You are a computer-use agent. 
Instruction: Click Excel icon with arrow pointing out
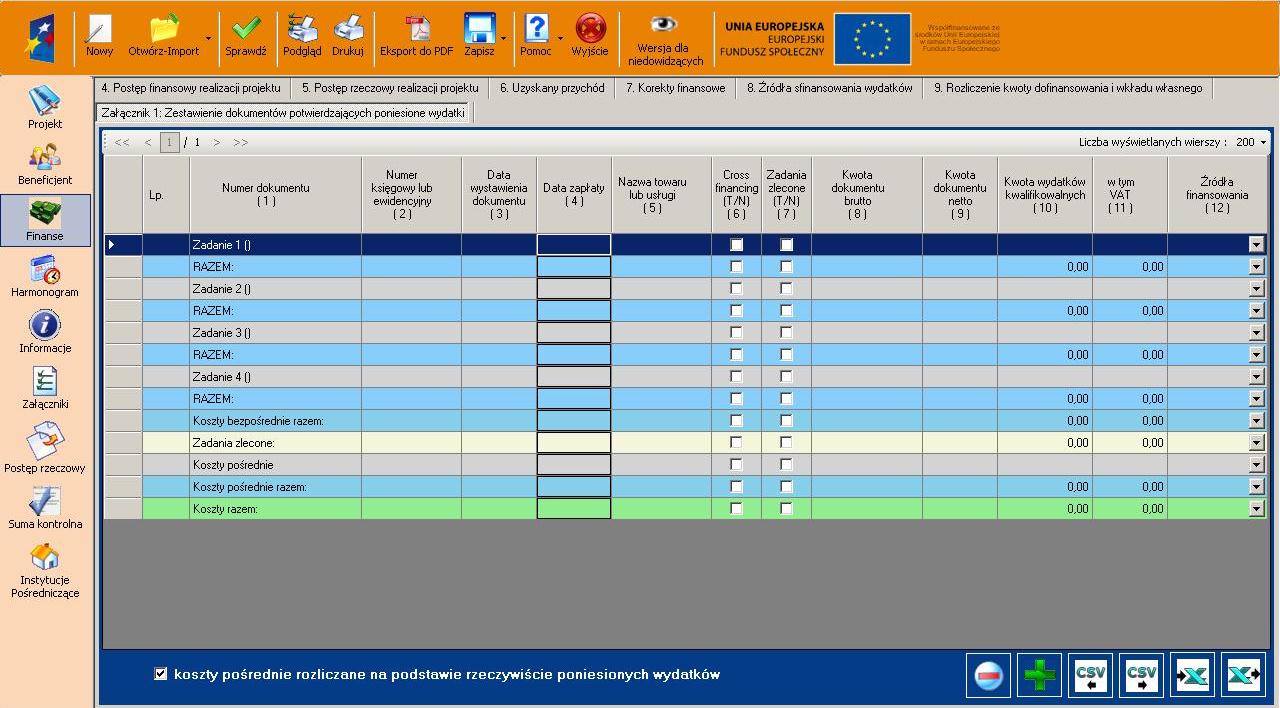(1243, 675)
